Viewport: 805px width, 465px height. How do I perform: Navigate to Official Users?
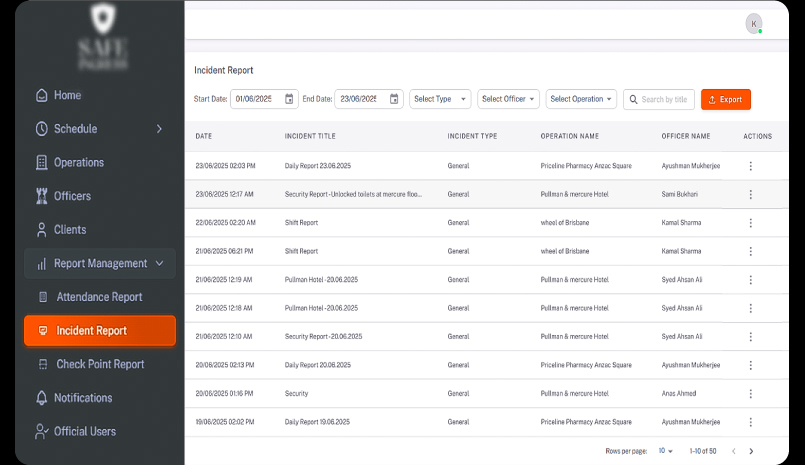click(84, 431)
